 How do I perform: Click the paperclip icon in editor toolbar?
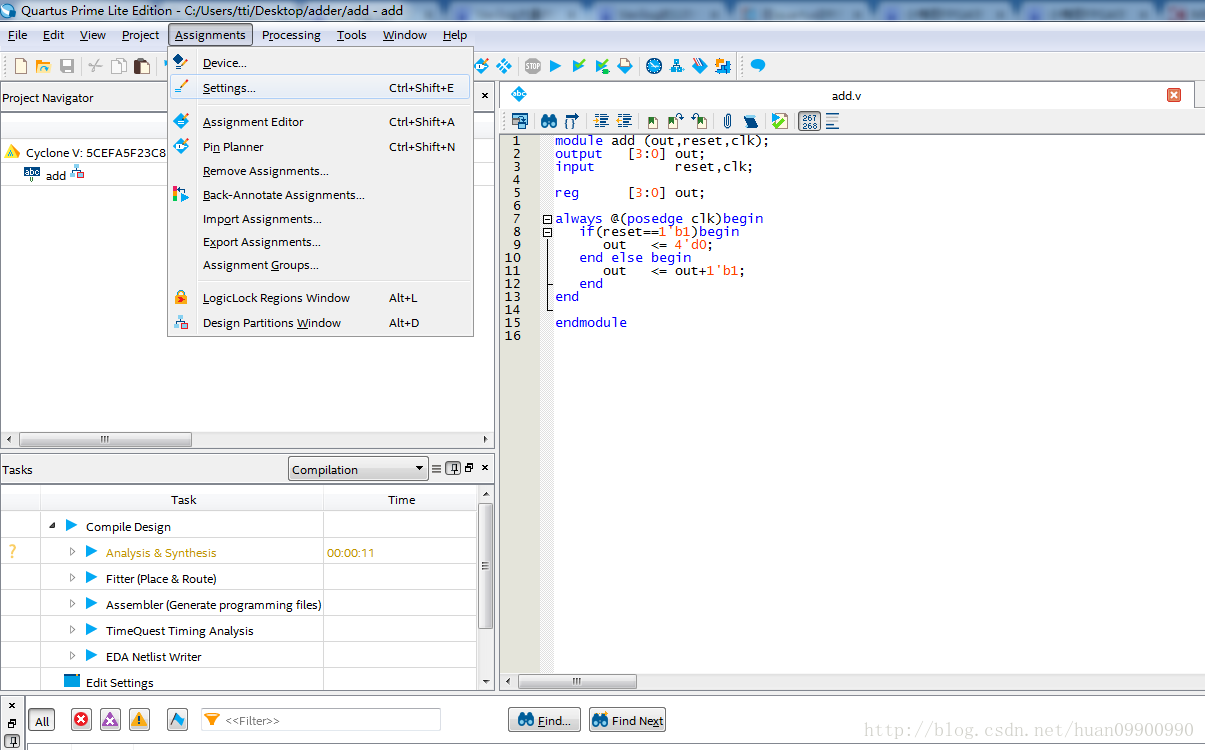(x=728, y=121)
